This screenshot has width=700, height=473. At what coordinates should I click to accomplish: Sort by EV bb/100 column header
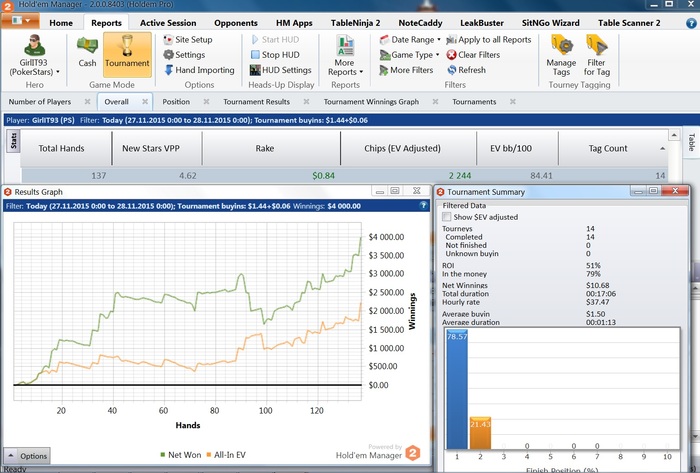pos(517,148)
